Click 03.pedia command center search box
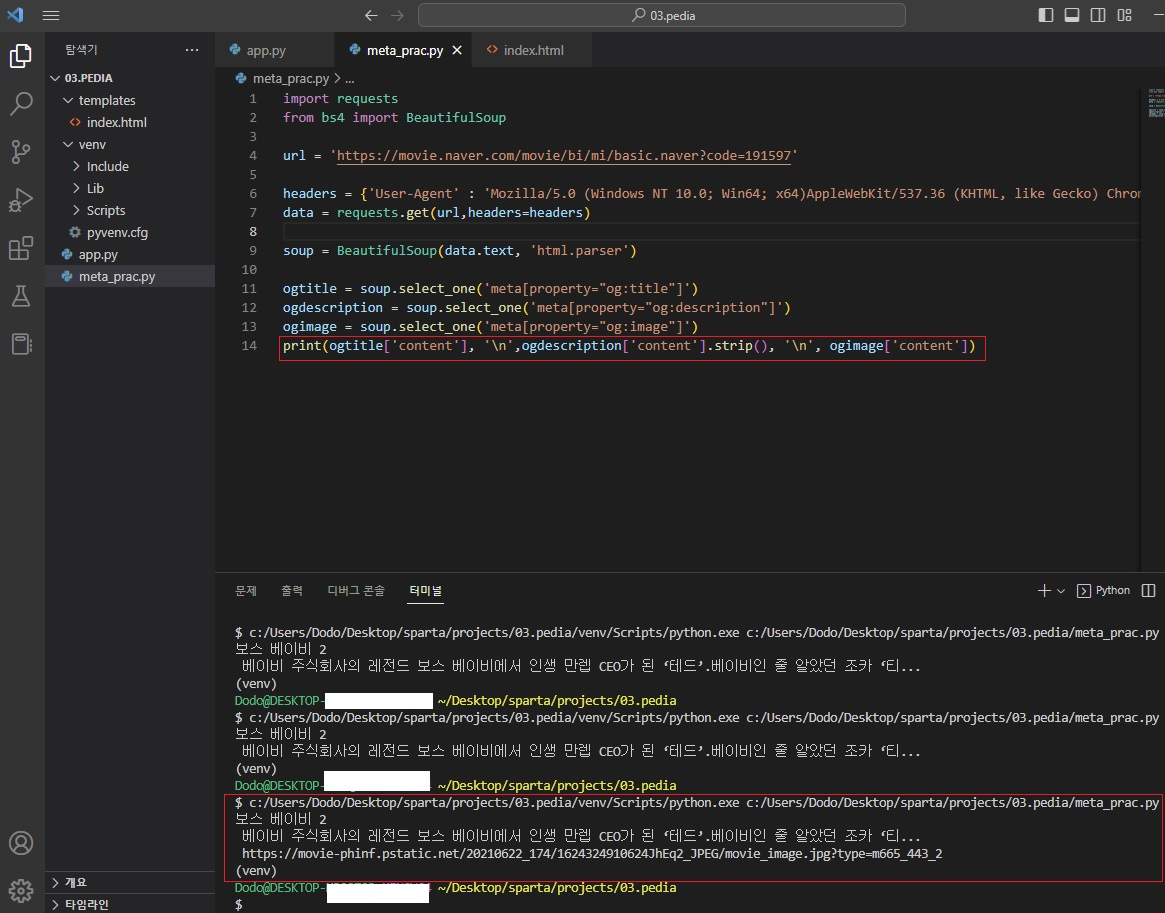The width and height of the screenshot is (1165, 913). pos(661,15)
